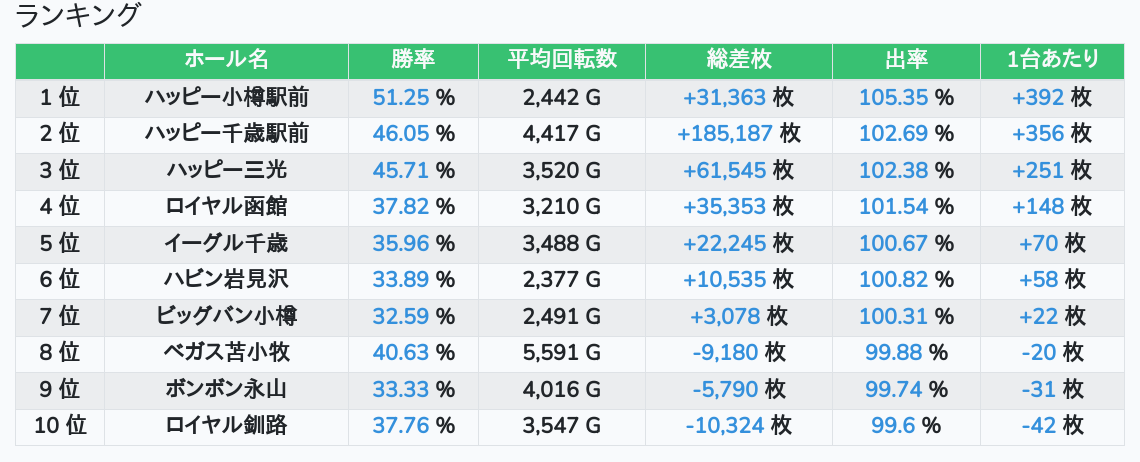Click the 総差枚 column header
Screen dimensions: 1140x462
[738, 60]
